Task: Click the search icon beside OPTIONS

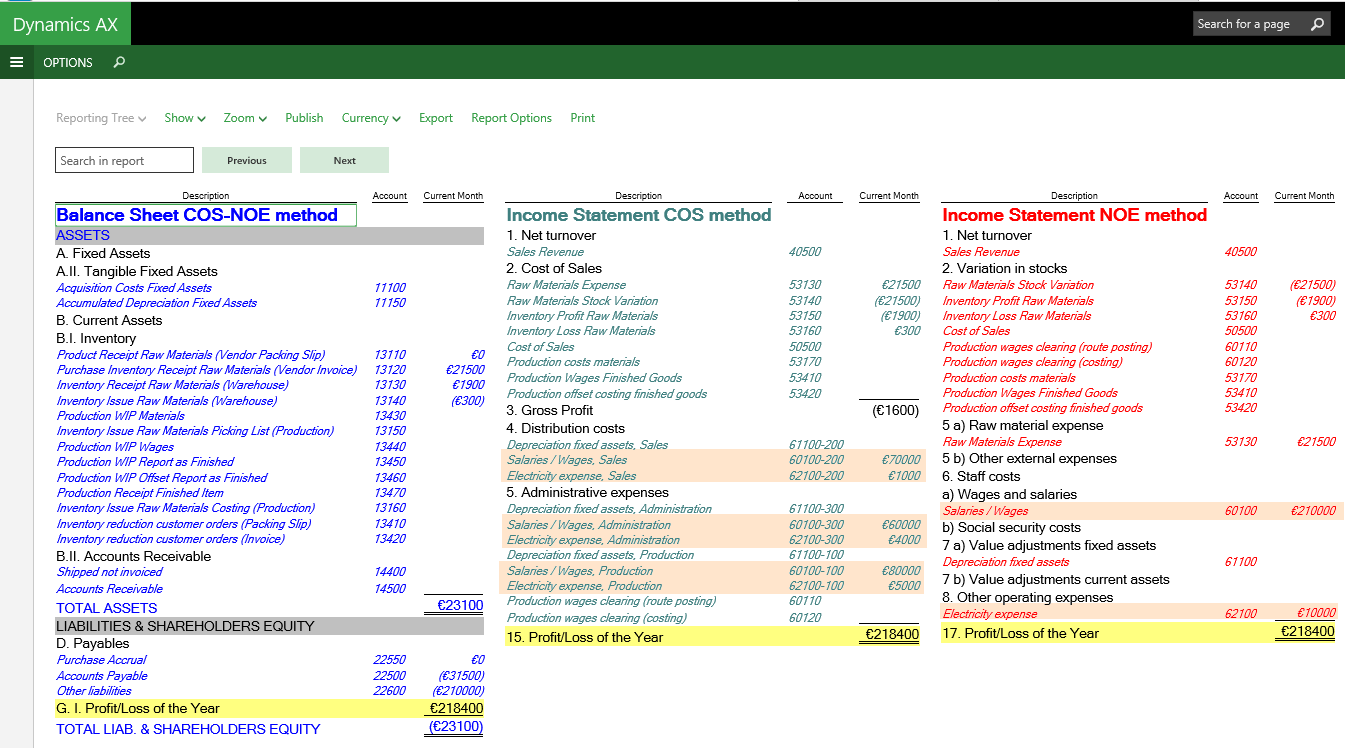Action: (119, 62)
